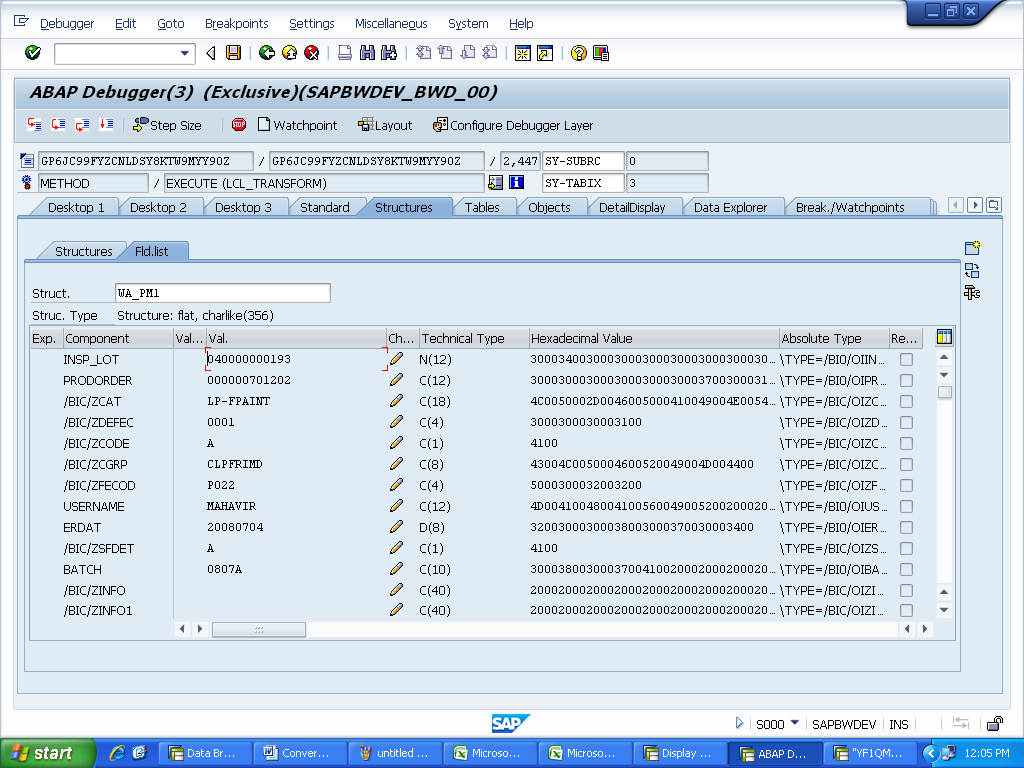Viewport: 1024px width, 768px height.
Task: Click the Continue debugger icon
Action: 106,124
